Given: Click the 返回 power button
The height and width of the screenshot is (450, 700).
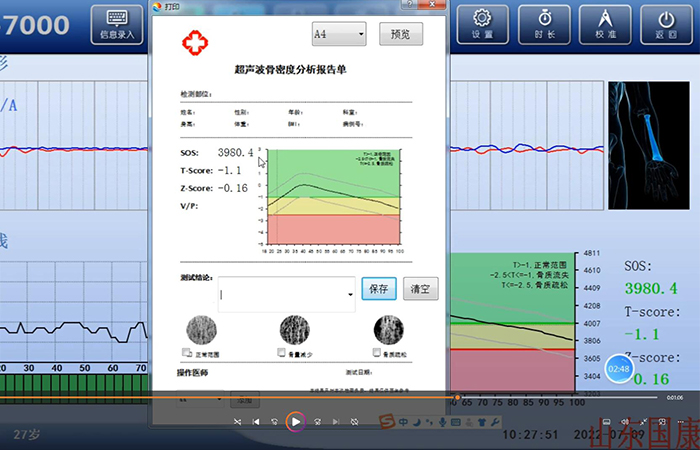Looking at the screenshot, I should 667,25.
